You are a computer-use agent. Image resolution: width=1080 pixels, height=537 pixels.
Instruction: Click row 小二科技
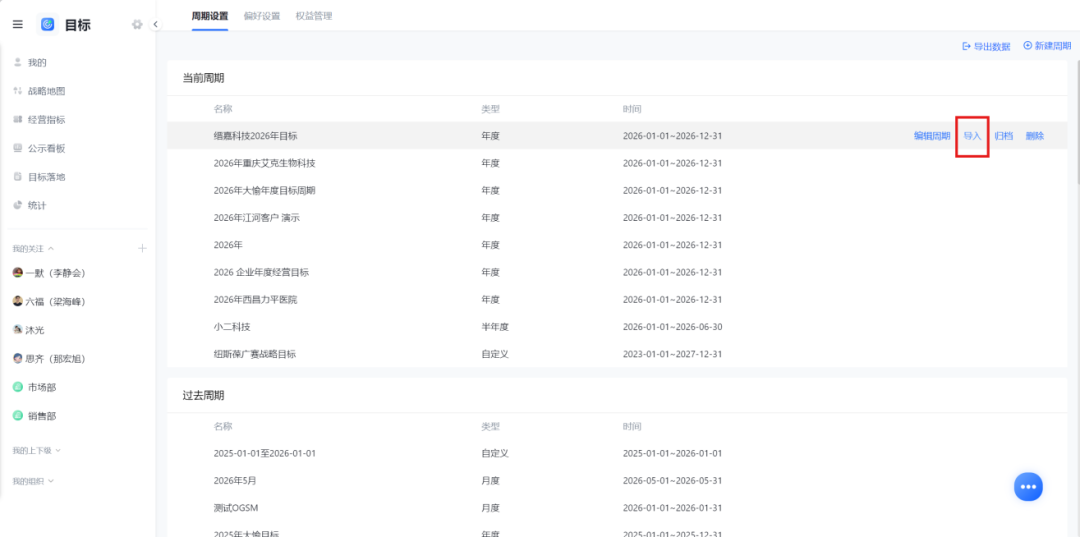click(x=617, y=326)
